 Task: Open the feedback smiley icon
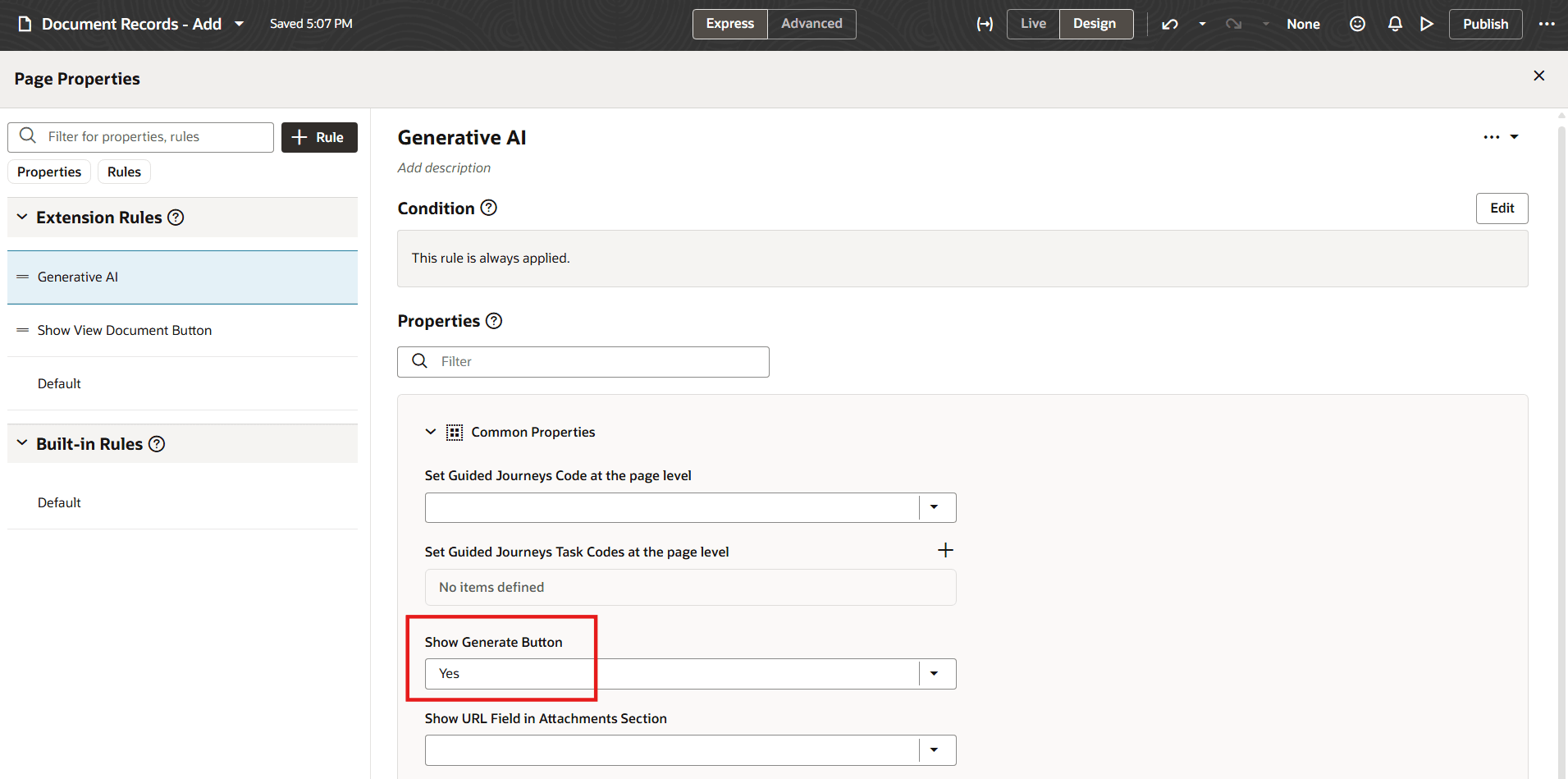point(1358,25)
